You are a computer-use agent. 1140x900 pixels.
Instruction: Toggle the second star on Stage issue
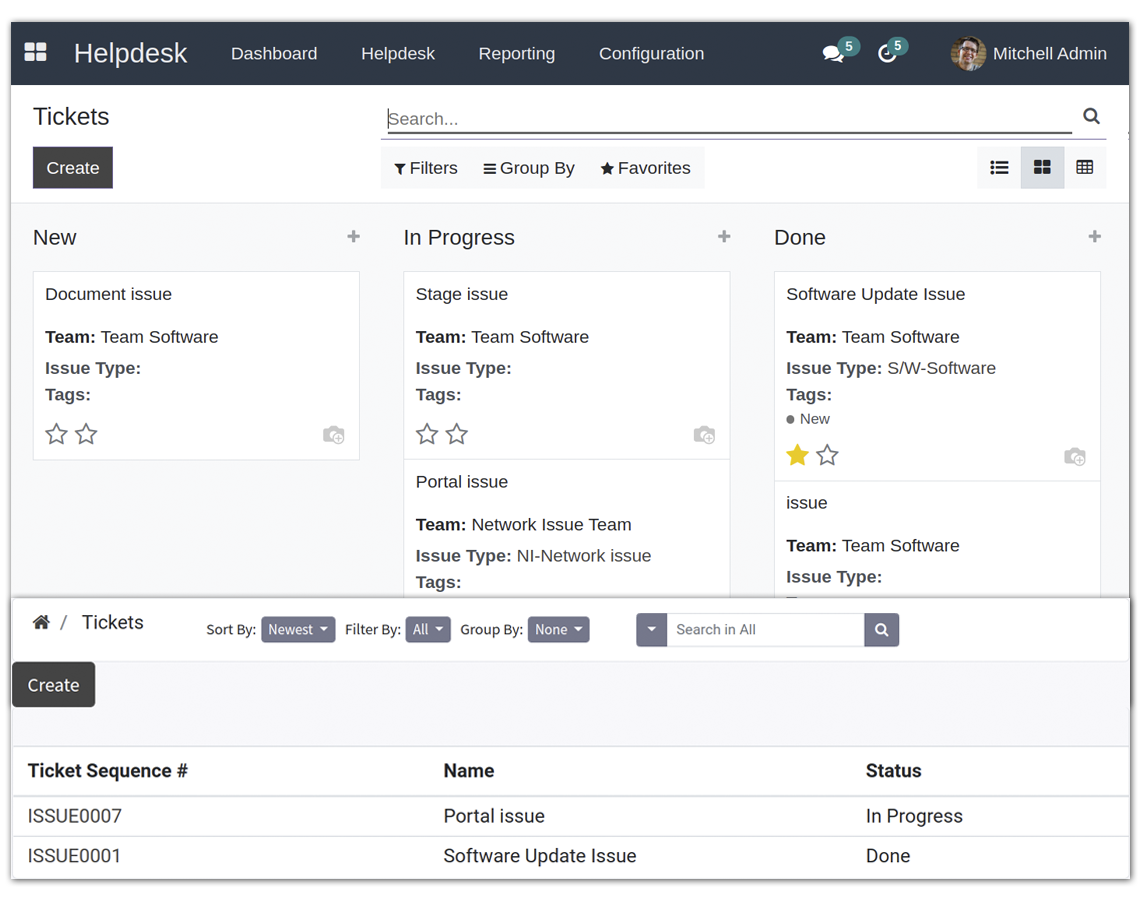(457, 434)
